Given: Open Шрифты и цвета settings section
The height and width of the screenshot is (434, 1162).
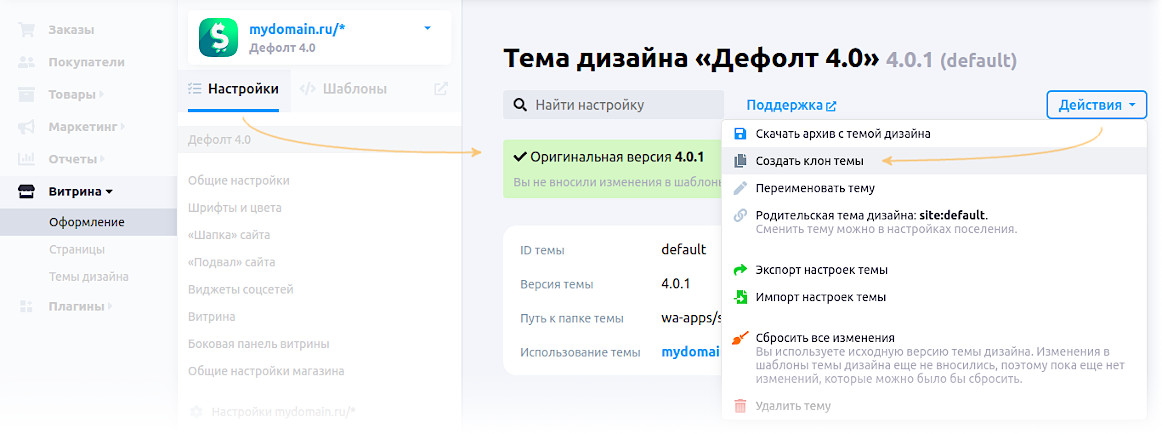Looking at the screenshot, I should coord(235,208).
